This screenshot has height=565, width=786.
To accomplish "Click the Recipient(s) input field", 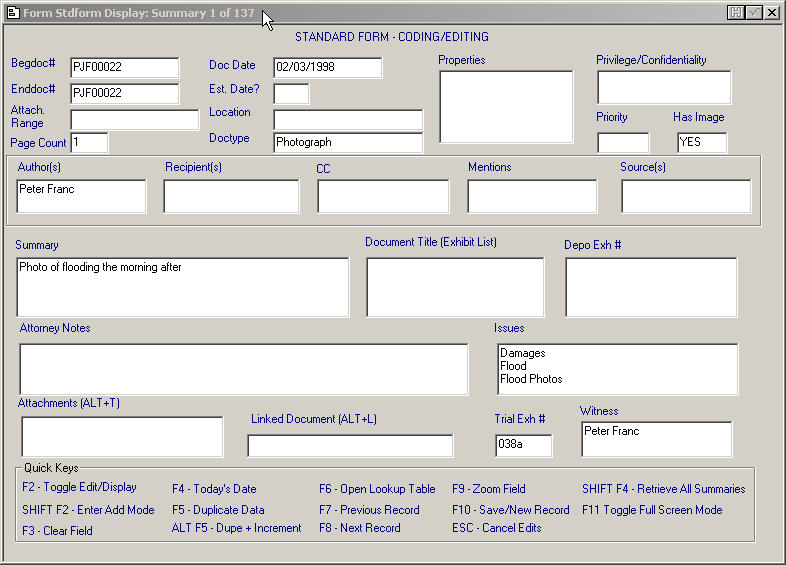I will 231,196.
